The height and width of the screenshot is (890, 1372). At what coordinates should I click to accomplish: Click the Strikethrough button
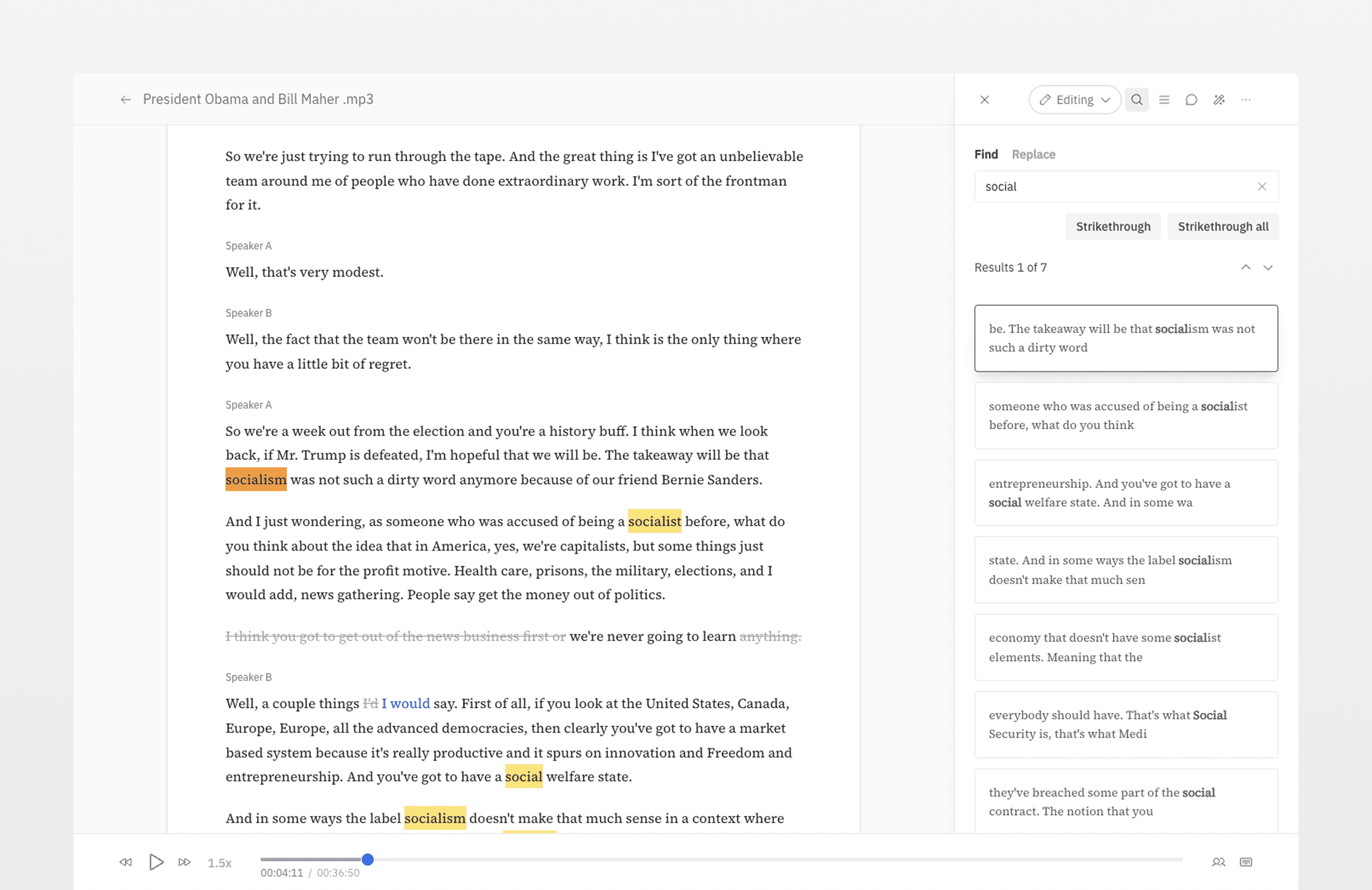[1113, 227]
